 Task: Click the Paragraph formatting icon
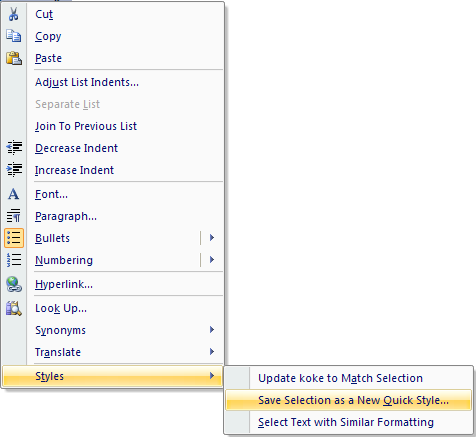tap(14, 216)
